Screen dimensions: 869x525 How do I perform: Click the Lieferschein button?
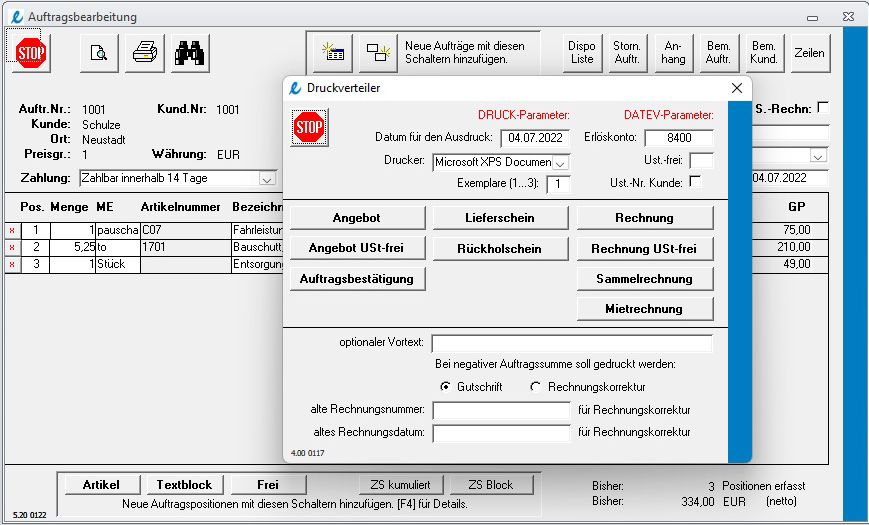(x=500, y=218)
